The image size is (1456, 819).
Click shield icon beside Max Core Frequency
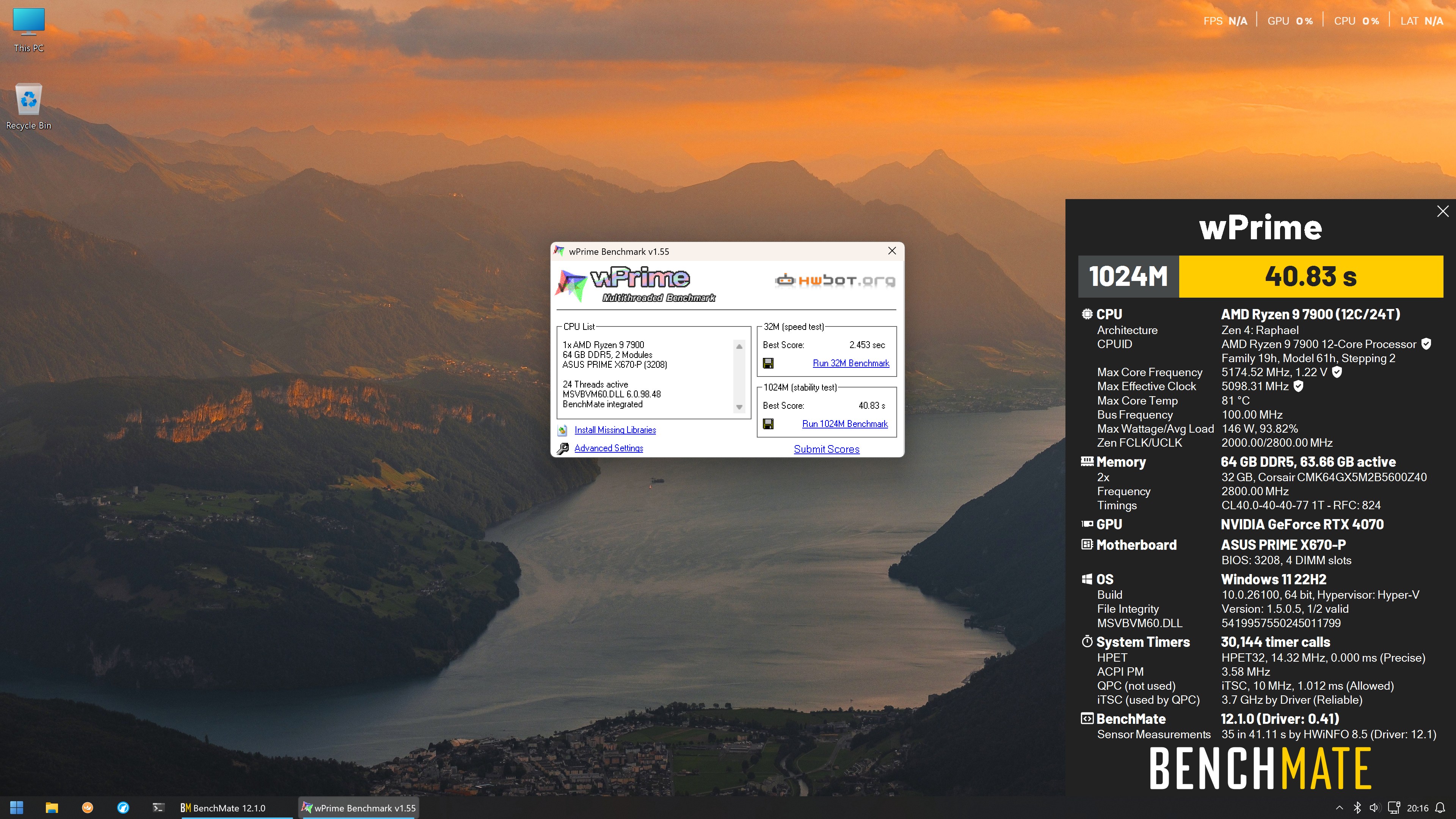click(x=1337, y=372)
